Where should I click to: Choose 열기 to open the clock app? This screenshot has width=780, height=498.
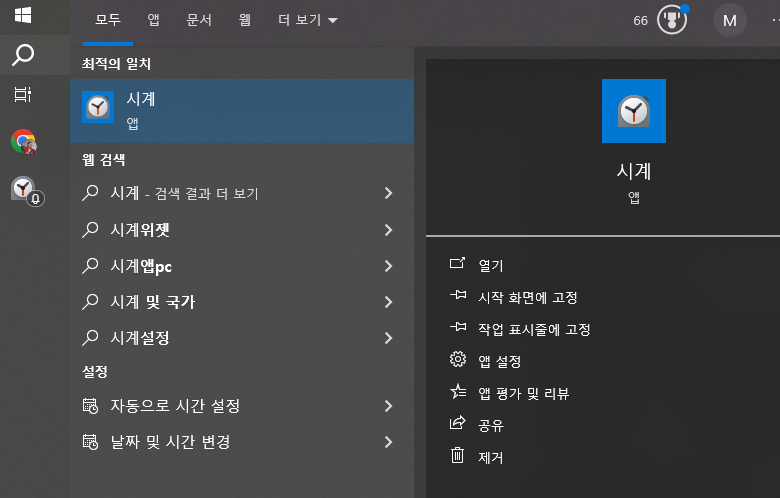click(490, 265)
